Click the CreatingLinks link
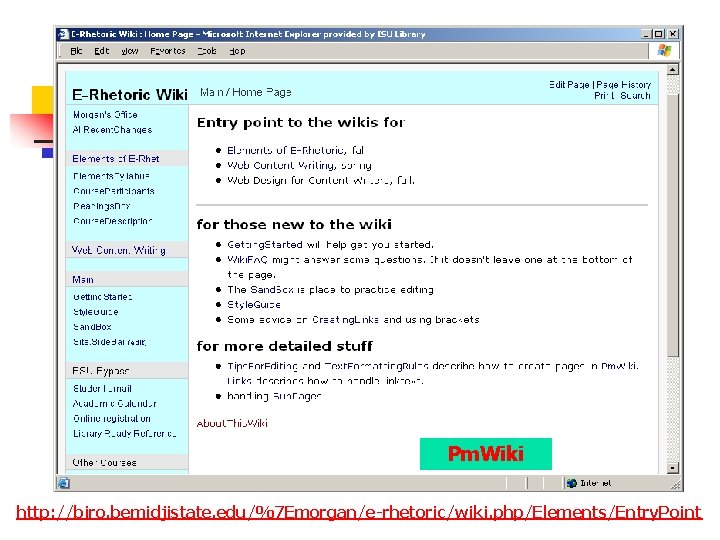This screenshot has width=720, height=540. [346, 320]
